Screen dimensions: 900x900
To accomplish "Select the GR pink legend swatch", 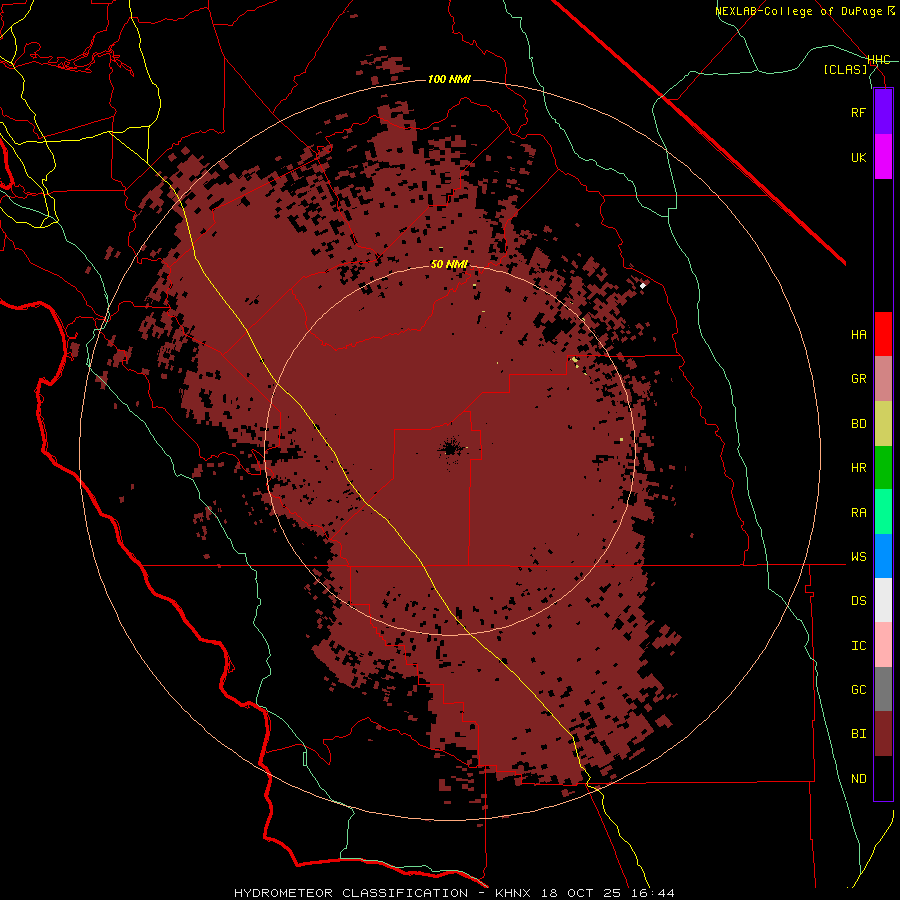I will pos(883,379).
